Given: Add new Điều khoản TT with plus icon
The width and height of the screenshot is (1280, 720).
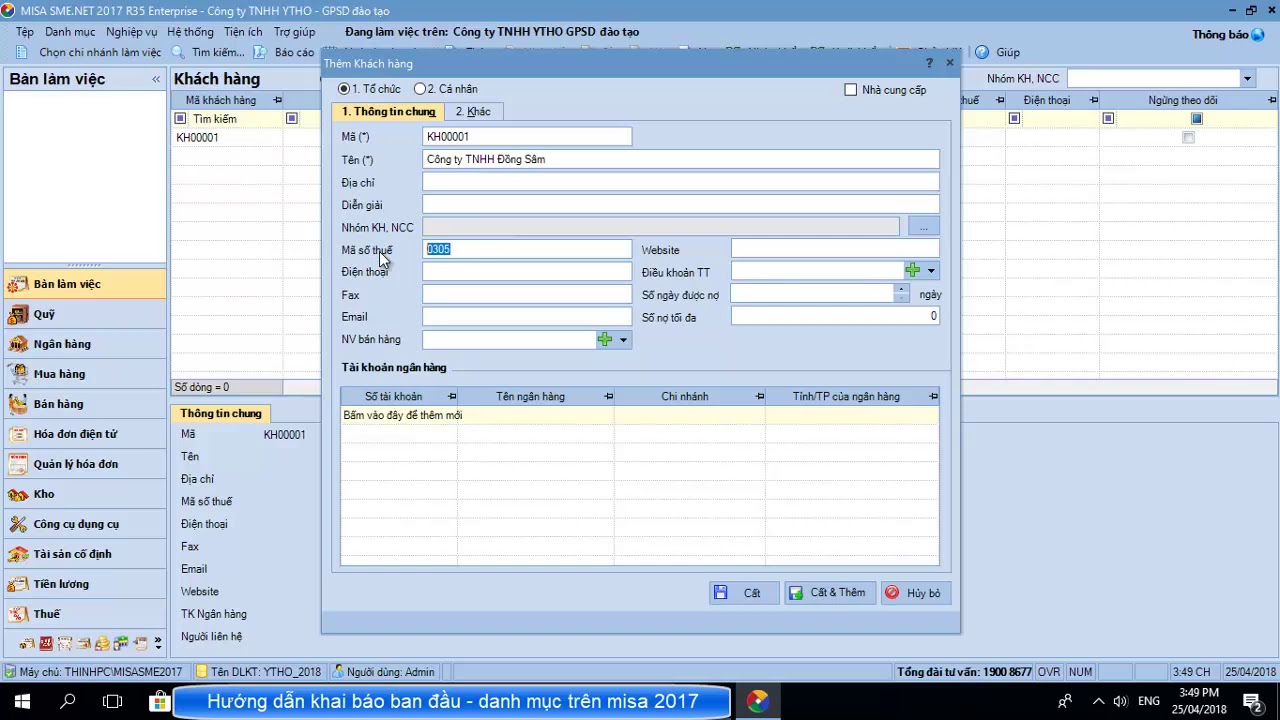Looking at the screenshot, I should point(912,271).
